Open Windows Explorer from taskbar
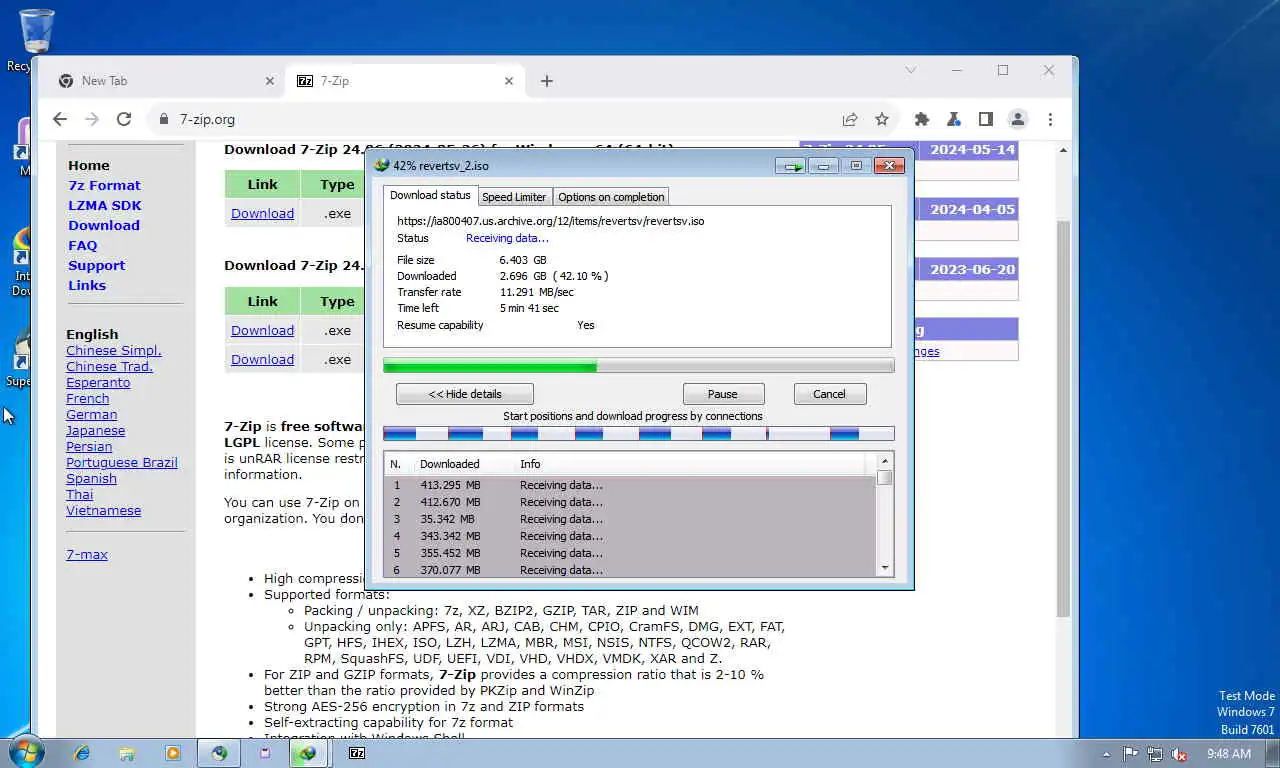The image size is (1280, 768). [x=127, y=753]
